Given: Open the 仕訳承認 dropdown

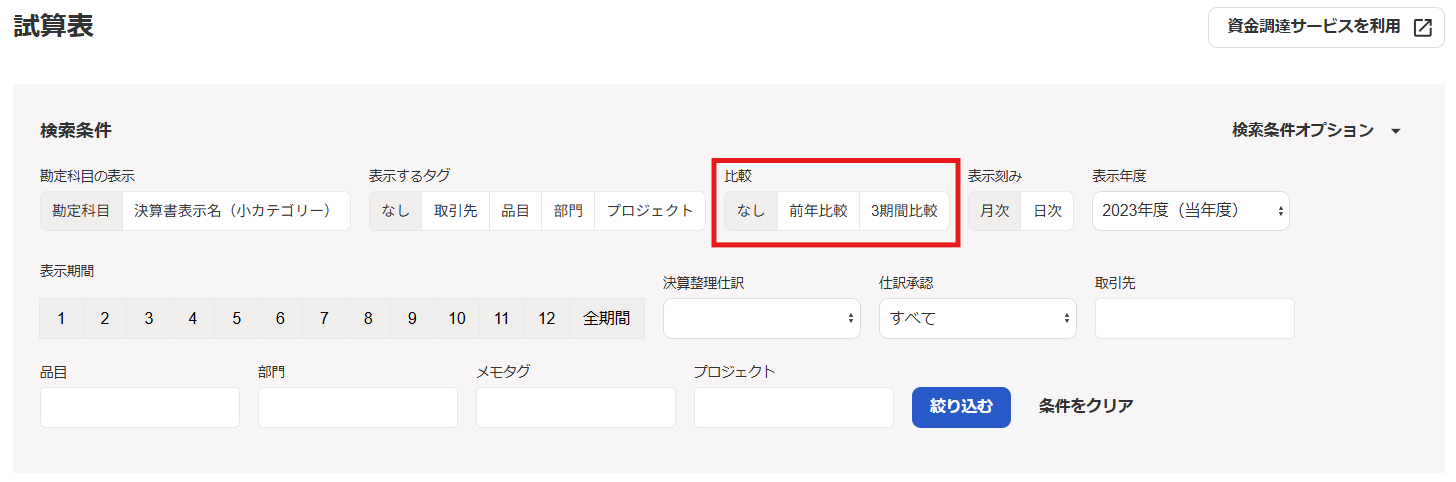Looking at the screenshot, I should pos(977,318).
